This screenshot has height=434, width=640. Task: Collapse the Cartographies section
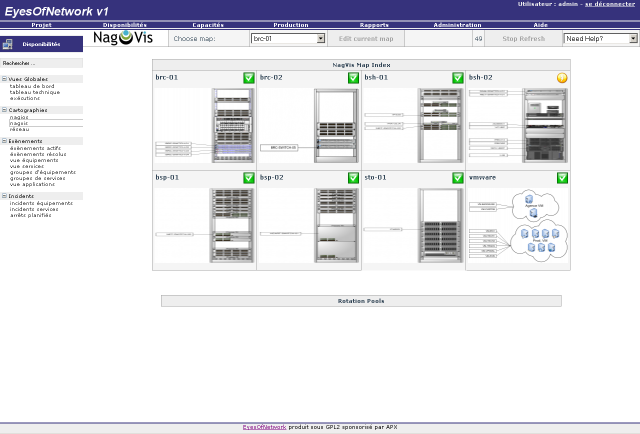click(4, 110)
